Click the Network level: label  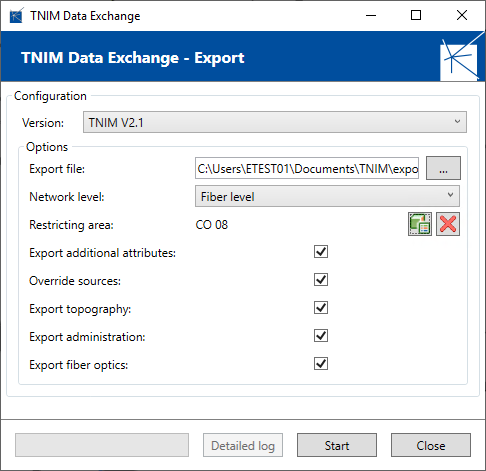(x=67, y=197)
